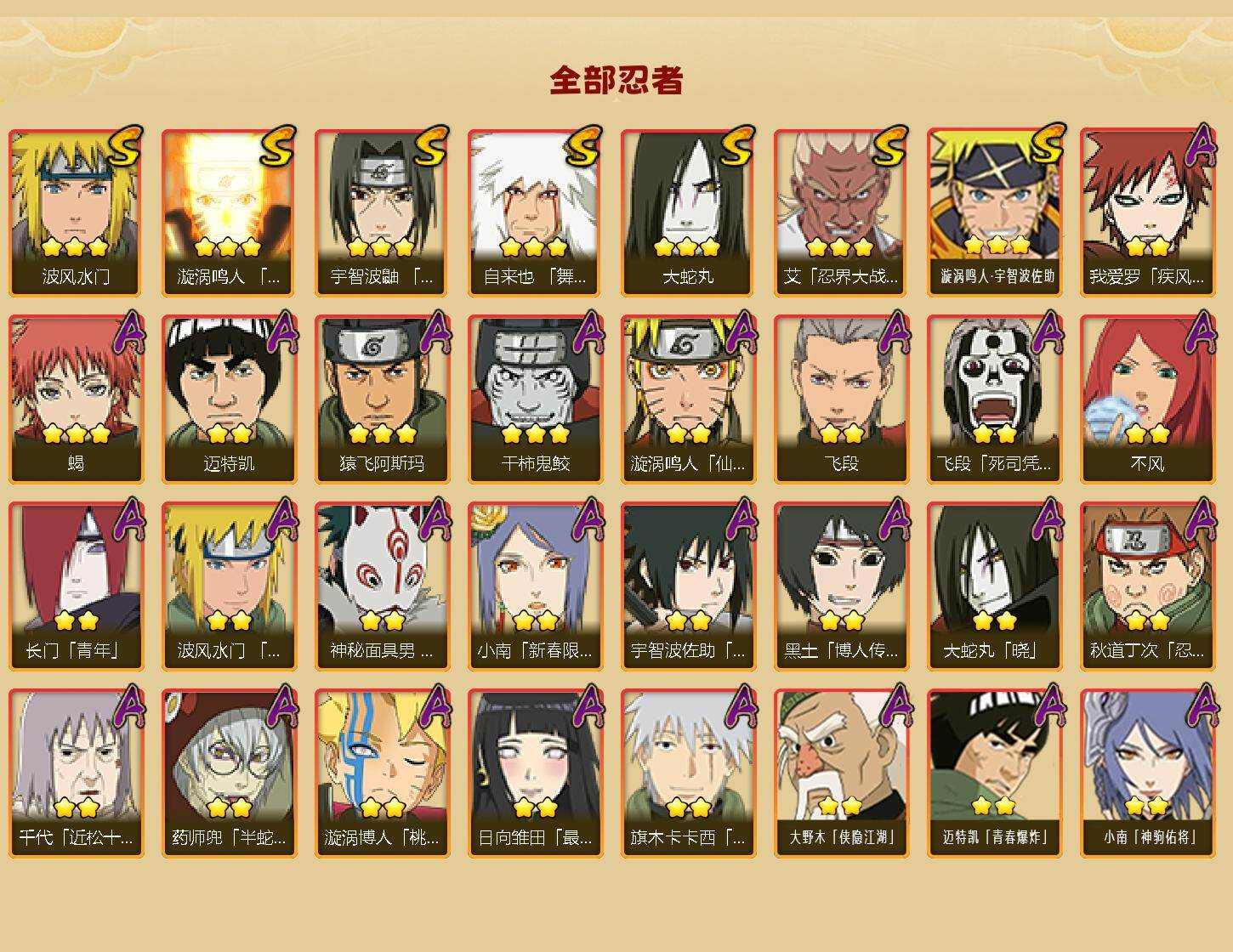Select the 迈特凯 A-rank card
Viewport: 1233px width, 952px height.
(229, 399)
